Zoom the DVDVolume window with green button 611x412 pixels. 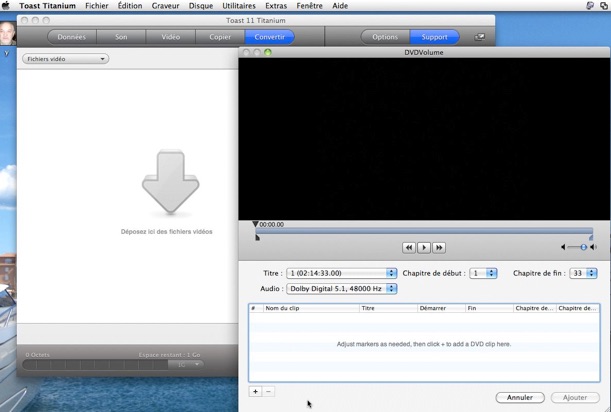[x=268, y=52]
